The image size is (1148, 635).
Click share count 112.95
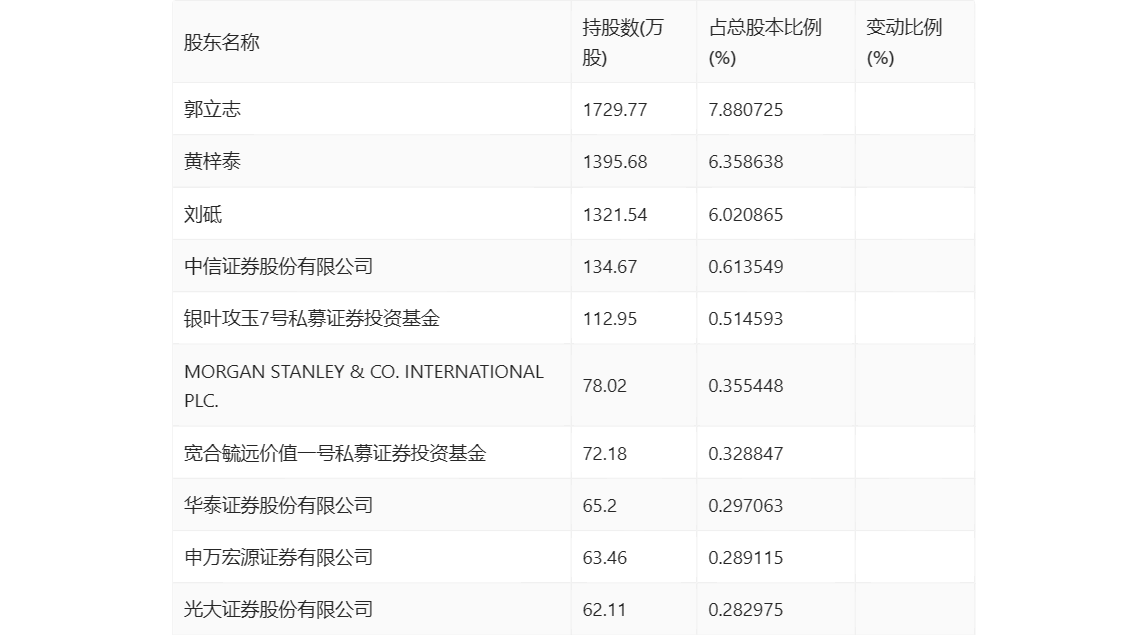[x=610, y=319]
